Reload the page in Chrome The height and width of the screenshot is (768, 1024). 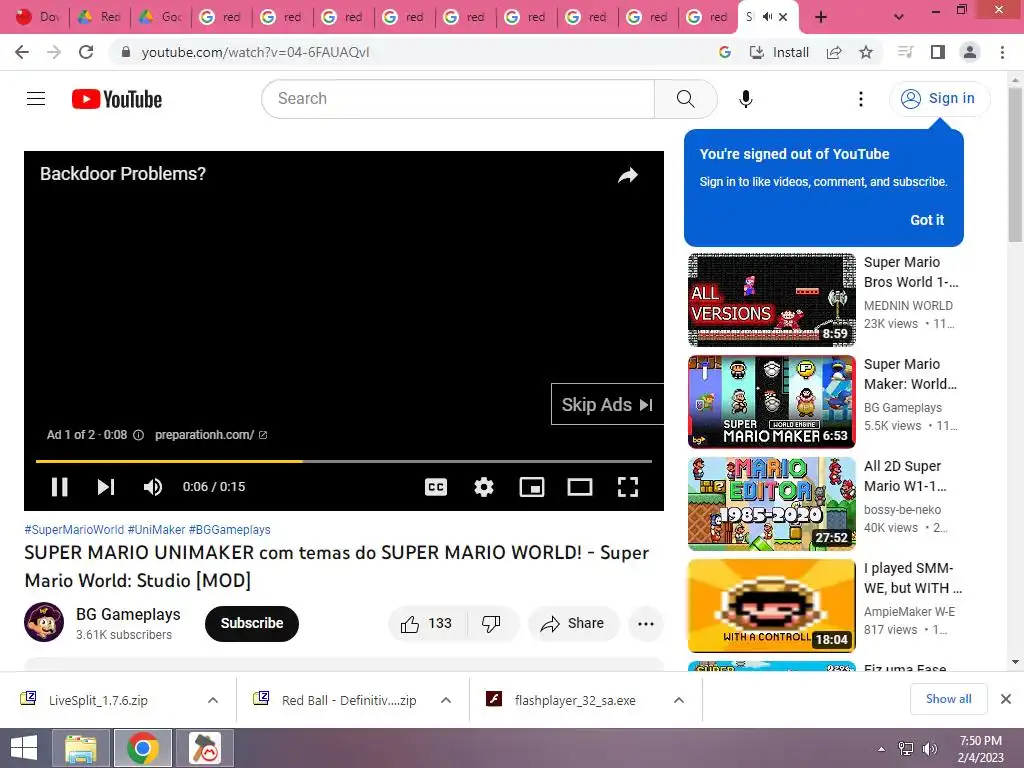[86, 52]
